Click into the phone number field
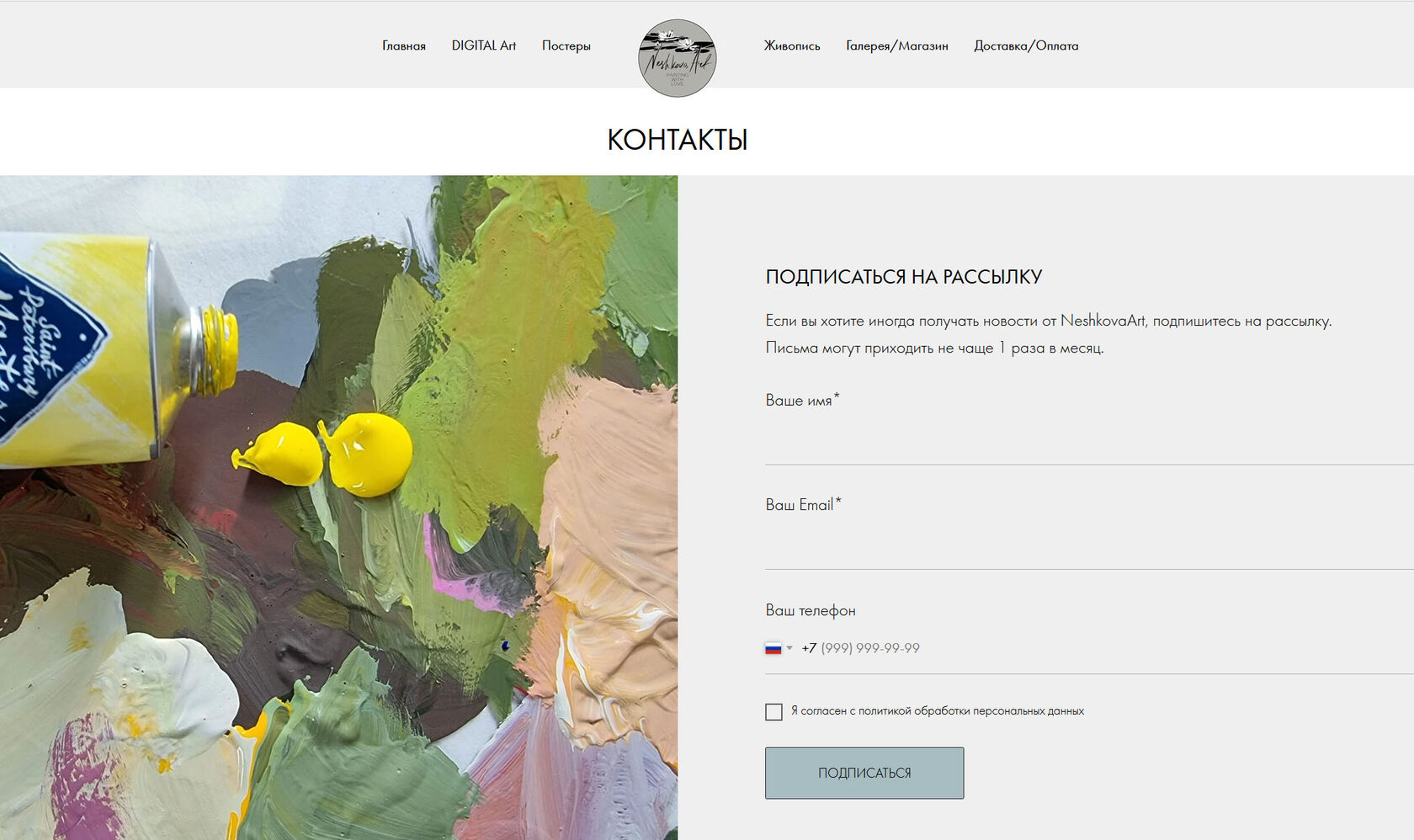Screen dimensions: 1414x840 [1103, 648]
